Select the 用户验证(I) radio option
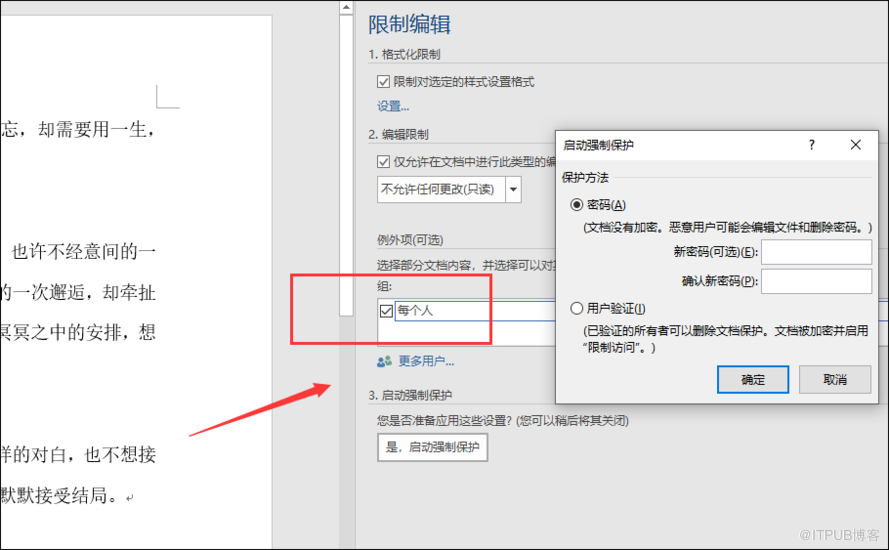889x550 pixels. tap(577, 308)
